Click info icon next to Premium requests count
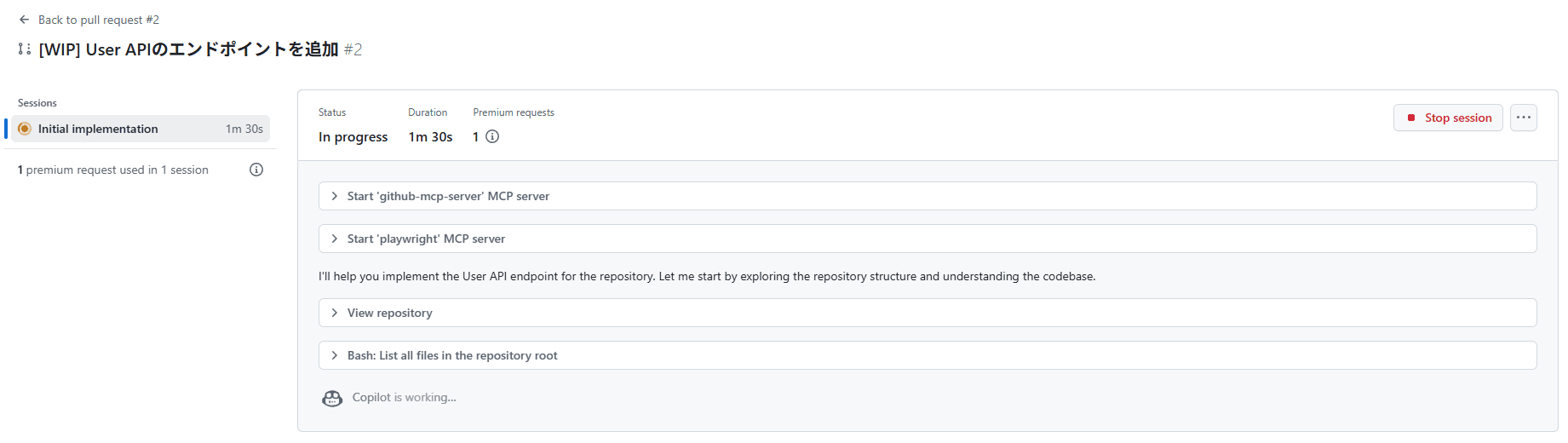The height and width of the screenshot is (443, 1568). pos(492,136)
